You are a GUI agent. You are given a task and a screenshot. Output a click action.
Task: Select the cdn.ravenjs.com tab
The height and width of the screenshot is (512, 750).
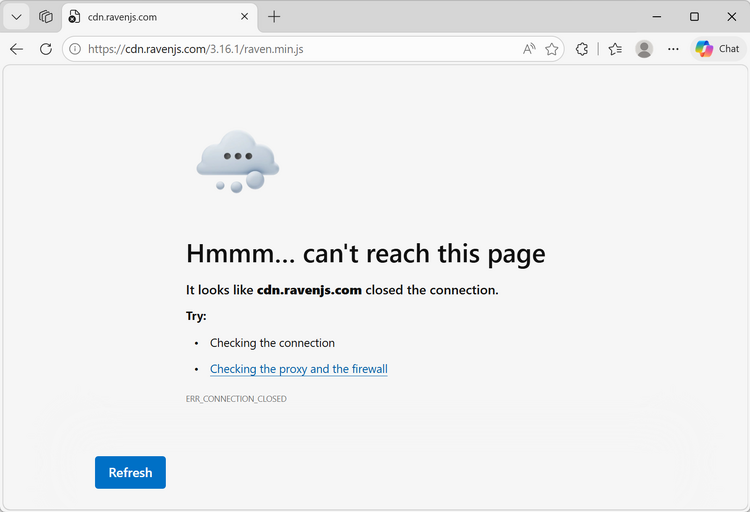point(159,17)
